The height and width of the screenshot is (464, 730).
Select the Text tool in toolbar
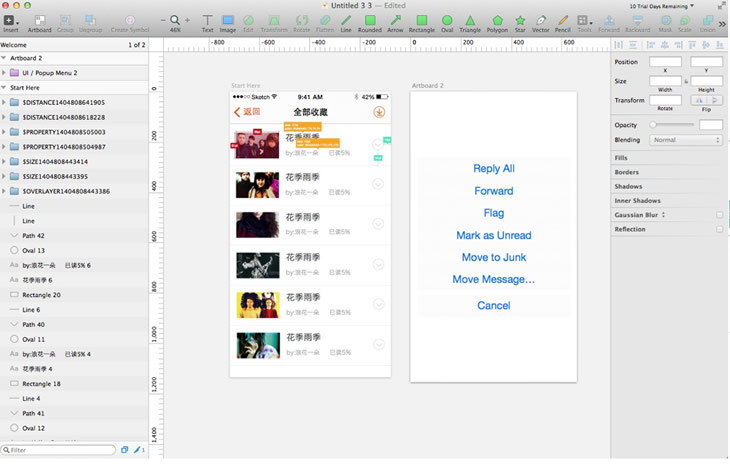[x=208, y=23]
